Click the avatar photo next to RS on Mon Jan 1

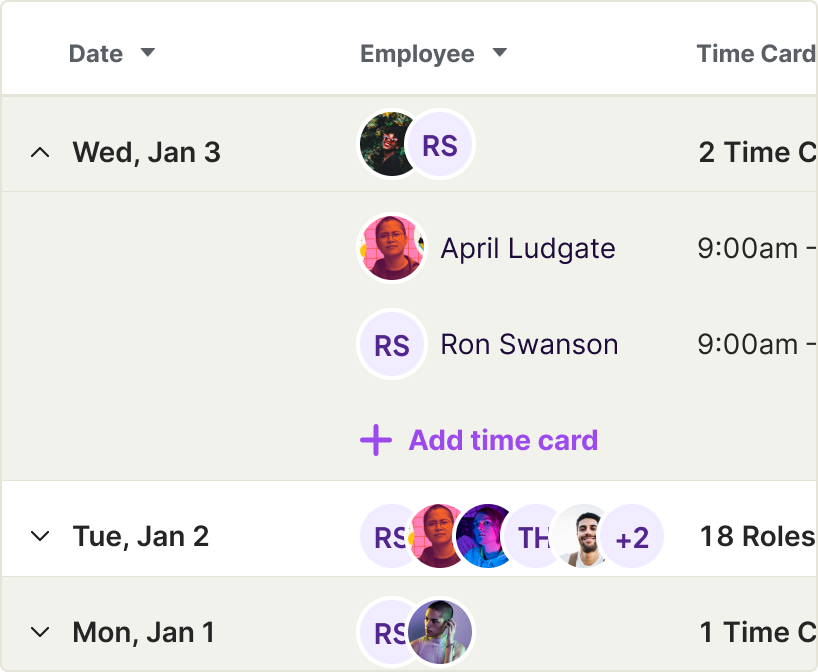(x=440, y=631)
